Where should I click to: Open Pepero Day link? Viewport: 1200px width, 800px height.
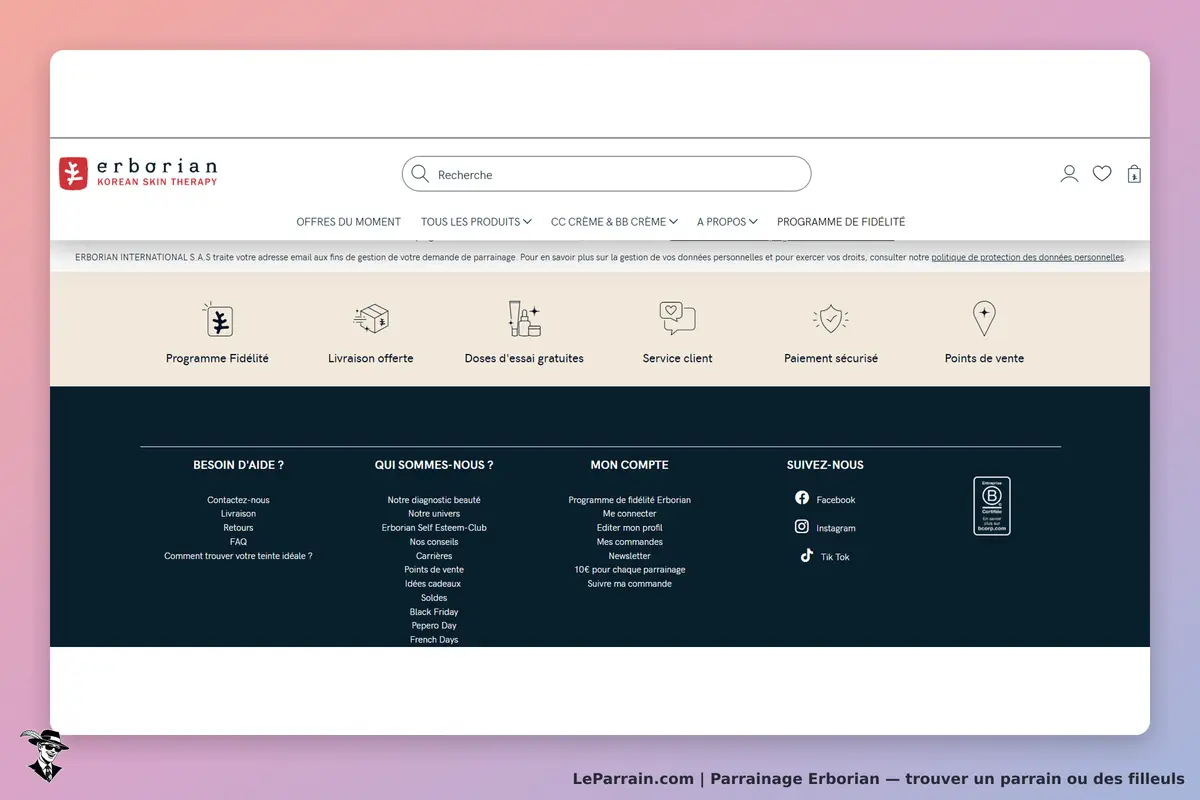pos(434,626)
